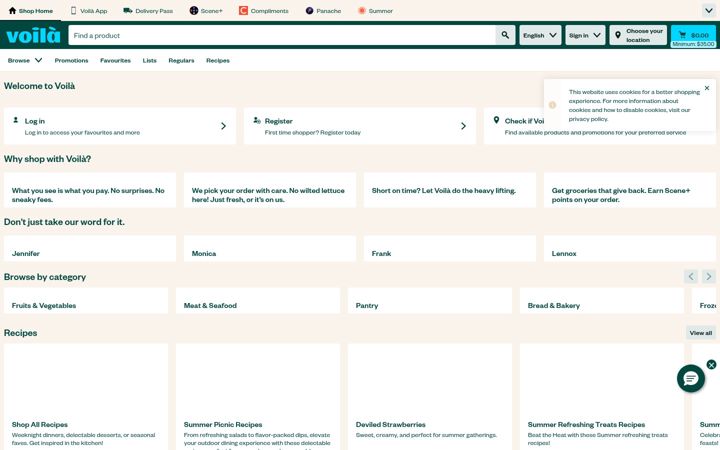
Task: Select Monica's testimonial card
Action: pyautogui.click(x=270, y=249)
